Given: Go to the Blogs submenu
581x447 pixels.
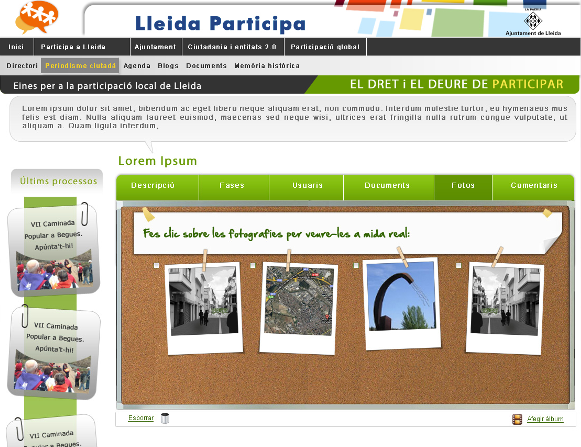Looking at the screenshot, I should click(168, 66).
